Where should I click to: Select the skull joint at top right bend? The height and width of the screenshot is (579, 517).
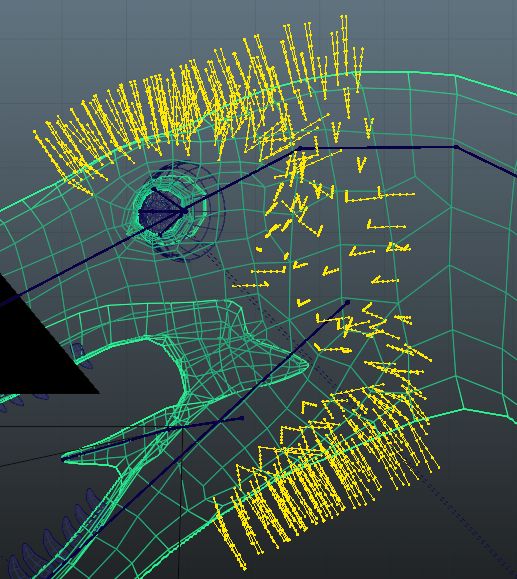(457, 147)
